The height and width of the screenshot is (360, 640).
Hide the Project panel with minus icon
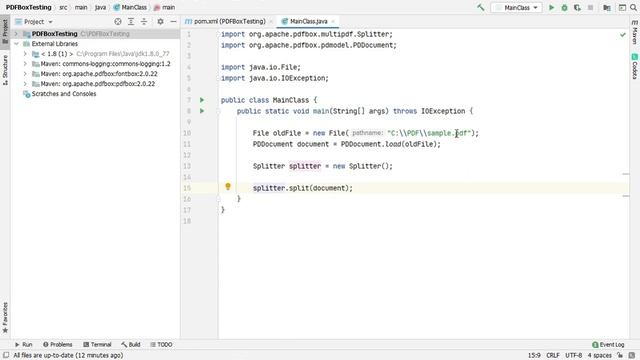pos(173,22)
